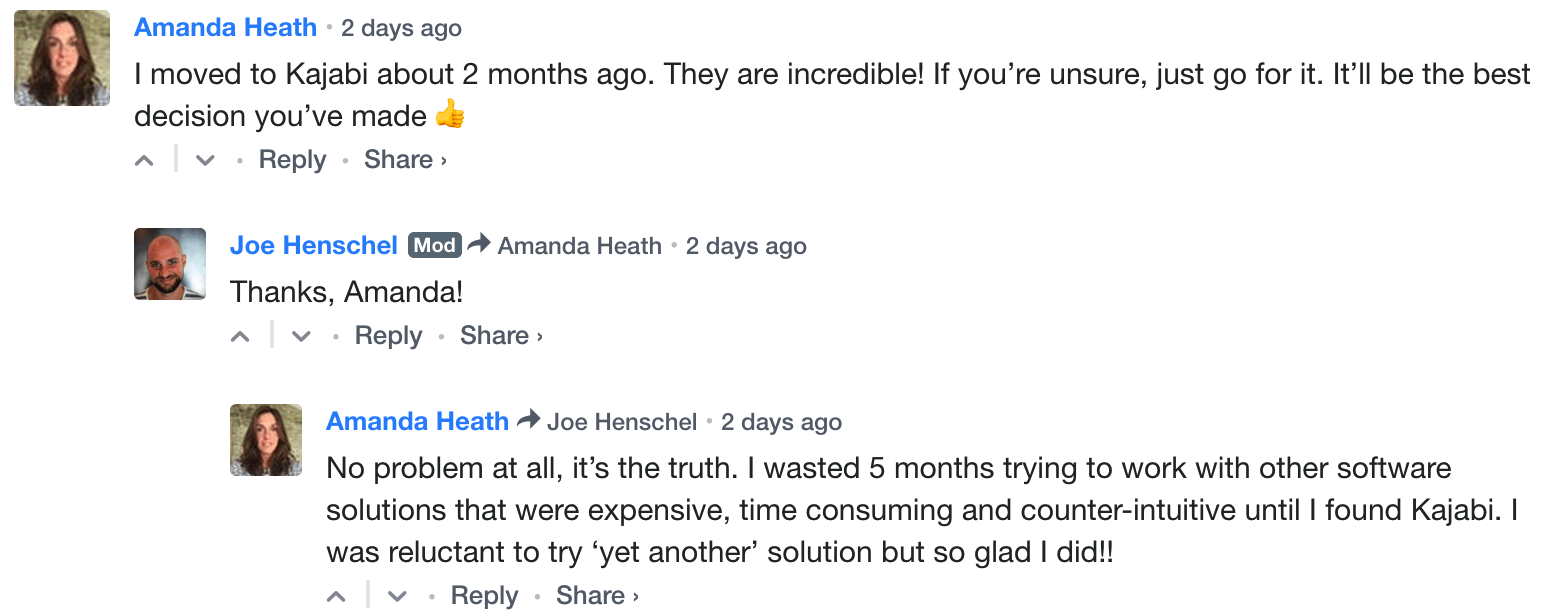Open Joe Henschel's profile via blue name
This screenshot has height=616, width=1542.
(x=314, y=245)
